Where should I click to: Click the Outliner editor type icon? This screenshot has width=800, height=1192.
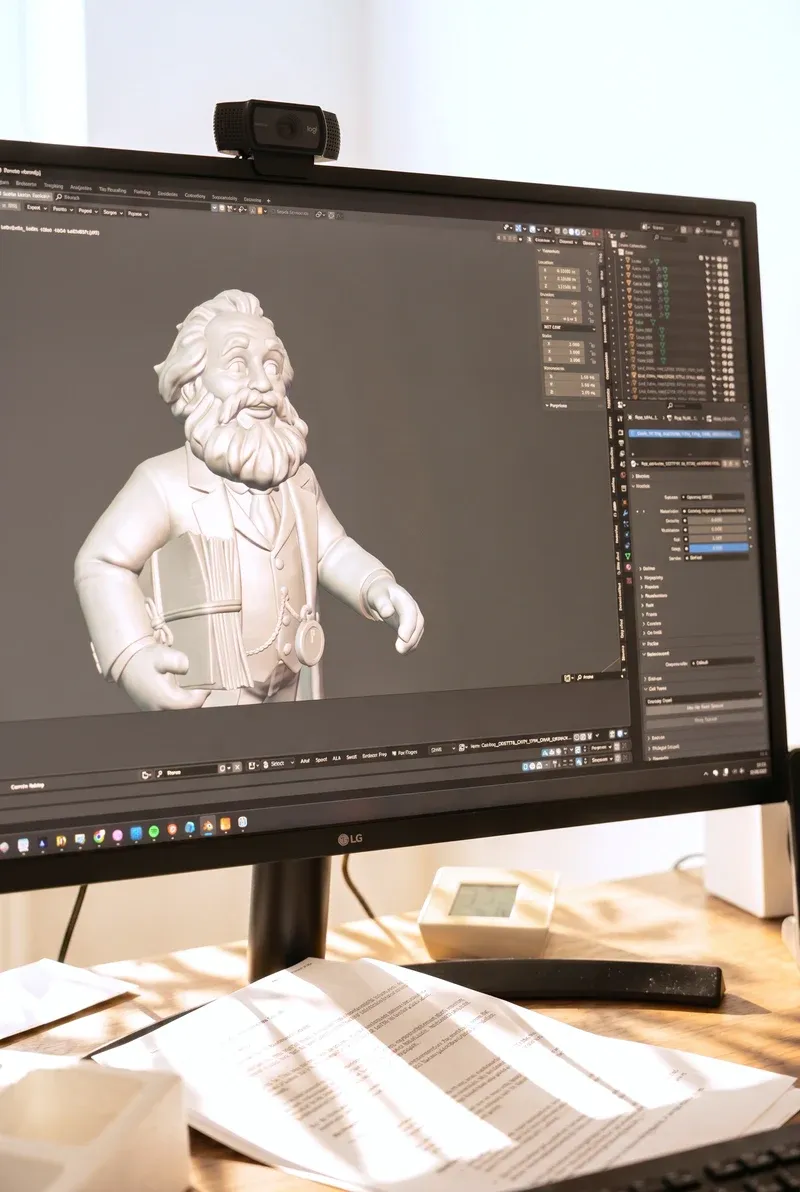pyautogui.click(x=611, y=235)
